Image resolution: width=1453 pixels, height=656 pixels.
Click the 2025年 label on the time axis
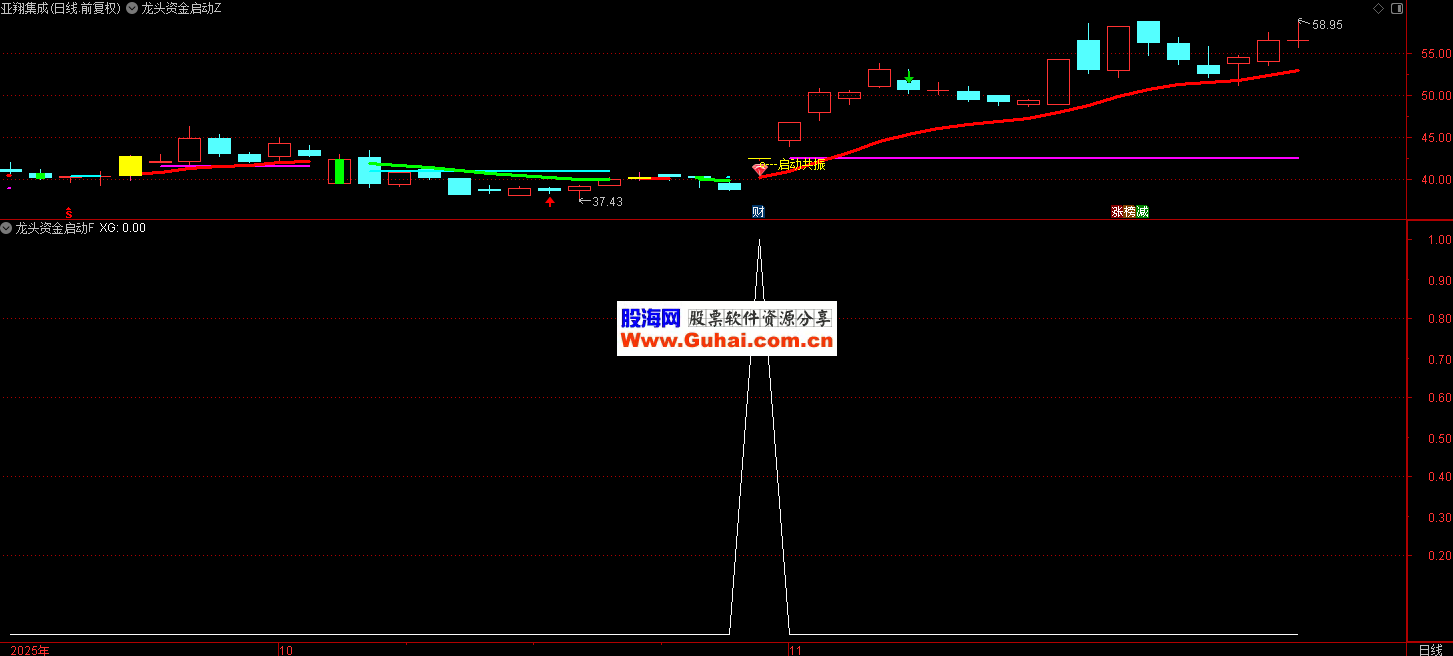pos(30,650)
